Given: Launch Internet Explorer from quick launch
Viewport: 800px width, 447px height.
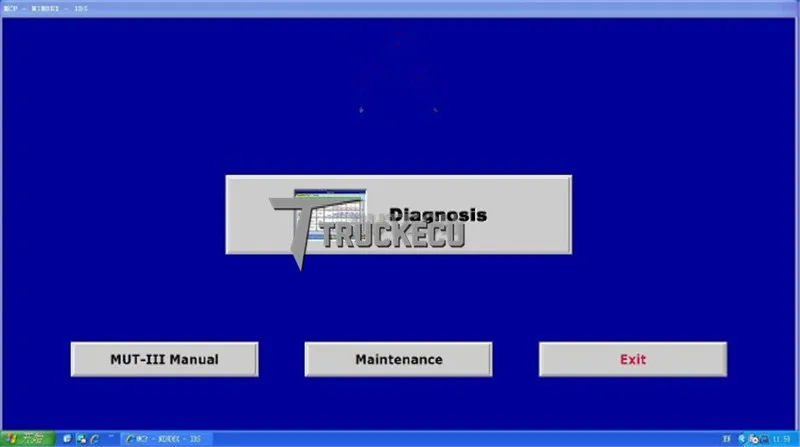Looking at the screenshot, I should pos(95,439).
